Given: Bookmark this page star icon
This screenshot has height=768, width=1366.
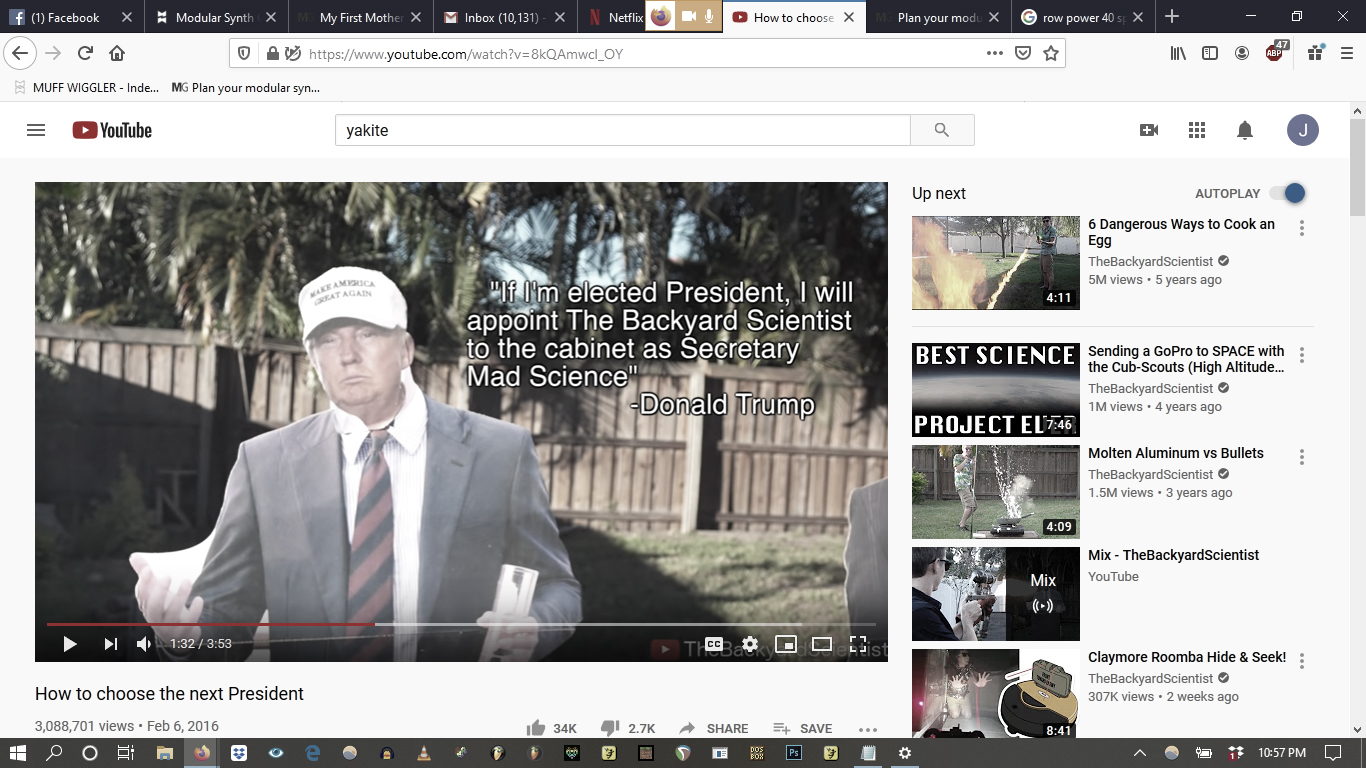Looking at the screenshot, I should (x=1051, y=54).
